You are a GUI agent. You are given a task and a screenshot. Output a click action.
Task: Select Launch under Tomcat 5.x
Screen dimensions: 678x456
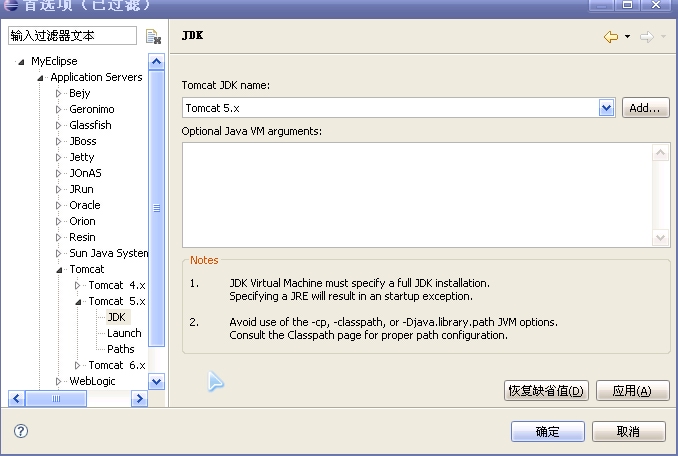(x=124, y=333)
